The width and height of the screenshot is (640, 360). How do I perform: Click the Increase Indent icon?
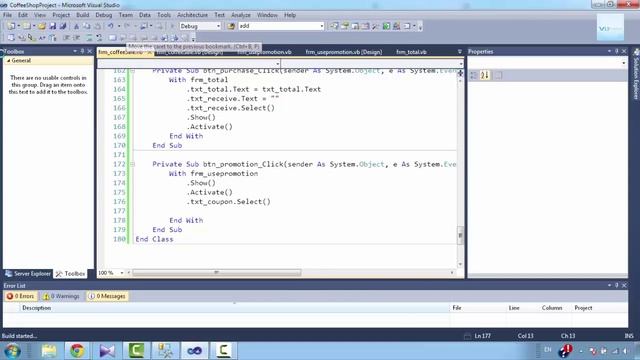[76, 38]
